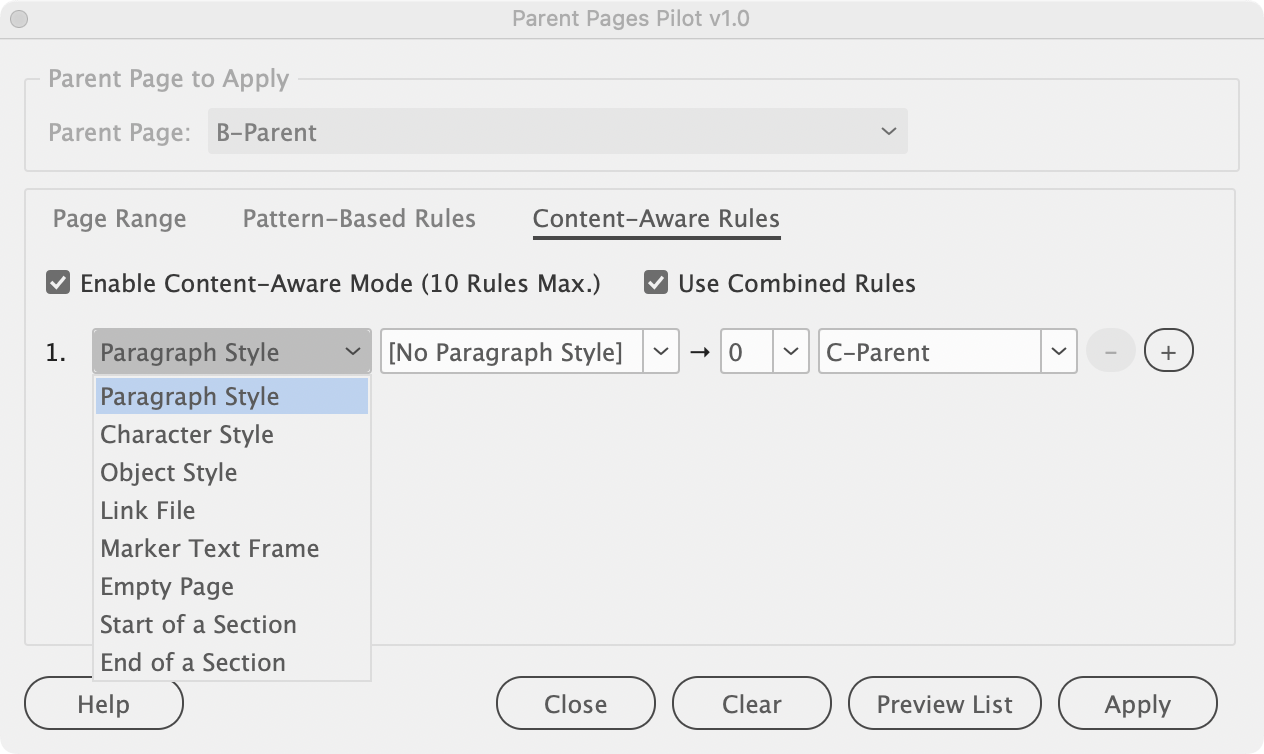Viewport: 1264px width, 754px height.
Task: Toggle Enable Content-Aware Mode checkbox
Action: click(58, 283)
